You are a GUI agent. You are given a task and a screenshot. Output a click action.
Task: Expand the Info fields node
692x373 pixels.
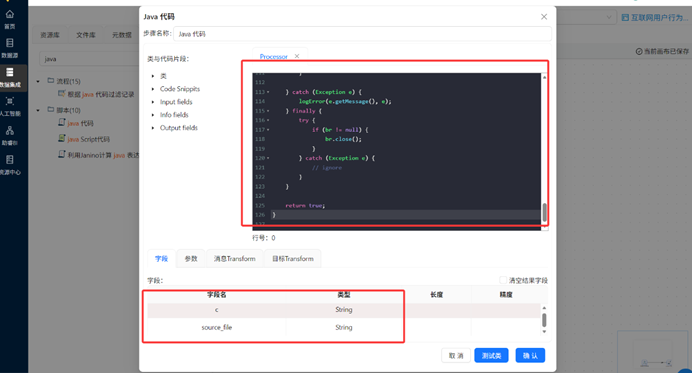(153, 115)
